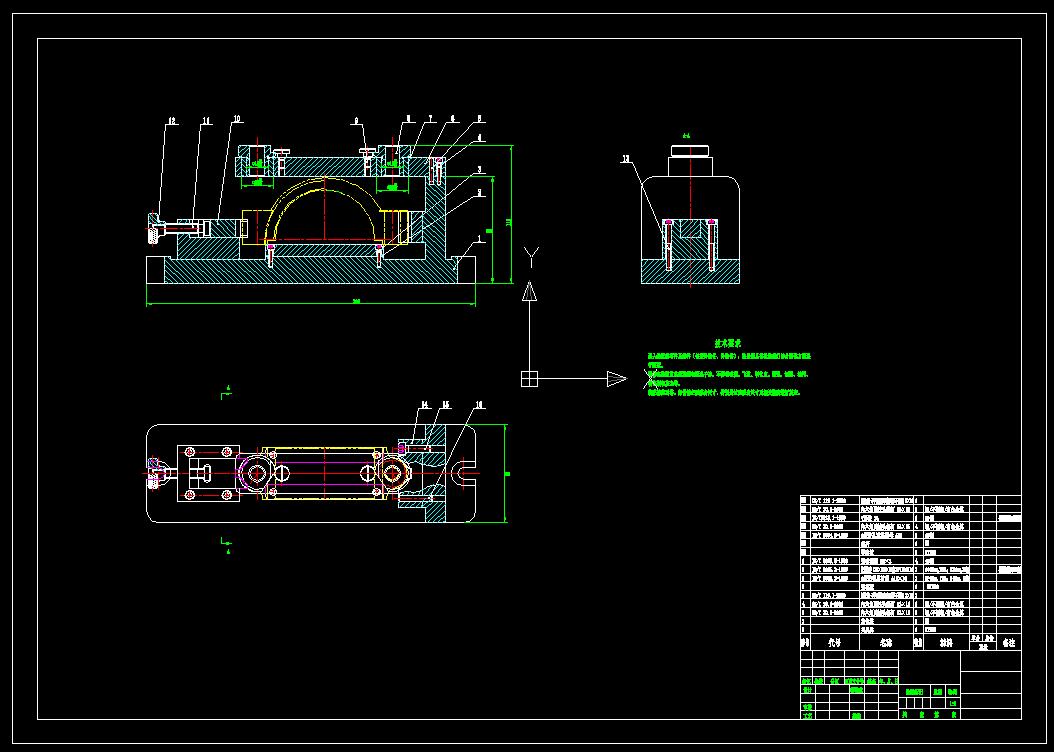This screenshot has width=1054, height=752.
Task: Select balloon number 11 in front view
Action: 206,121
